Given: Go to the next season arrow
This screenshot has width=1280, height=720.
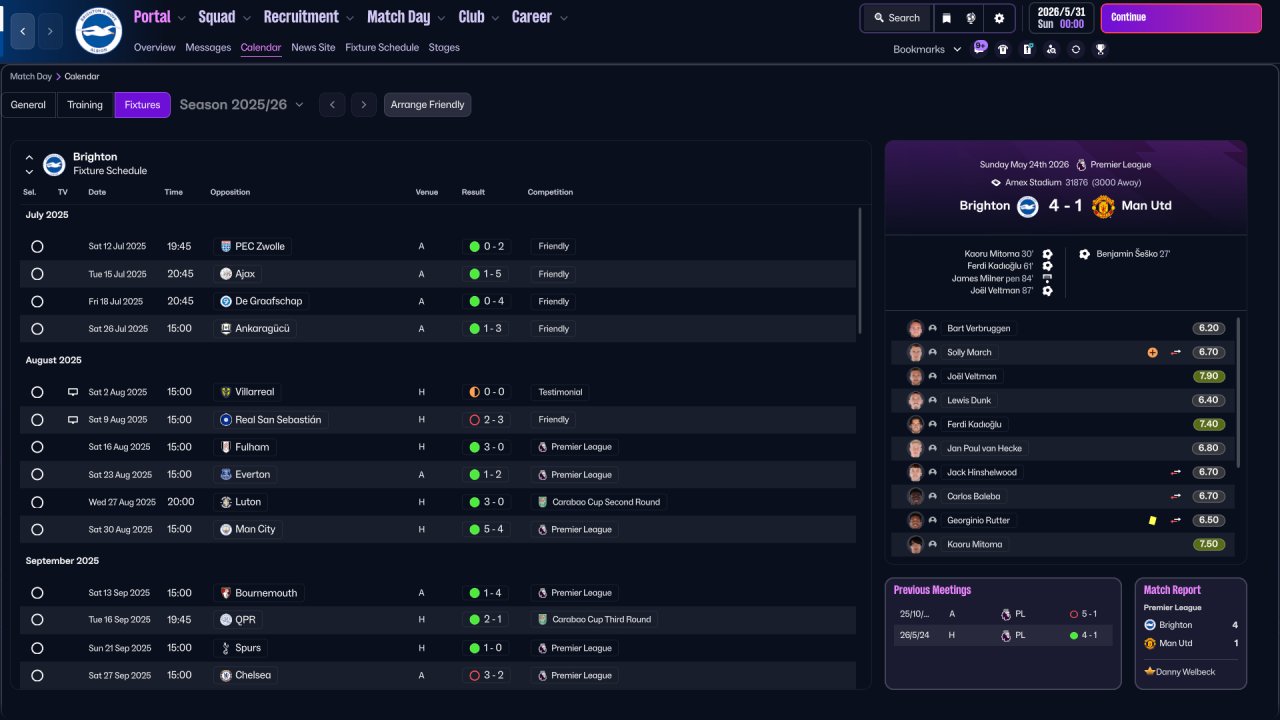Looking at the screenshot, I should coord(364,105).
